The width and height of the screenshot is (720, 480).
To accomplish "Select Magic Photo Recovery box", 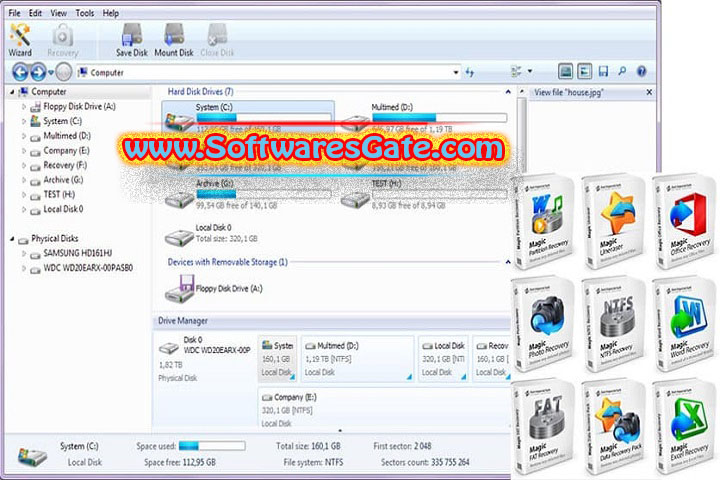I will click(x=544, y=324).
